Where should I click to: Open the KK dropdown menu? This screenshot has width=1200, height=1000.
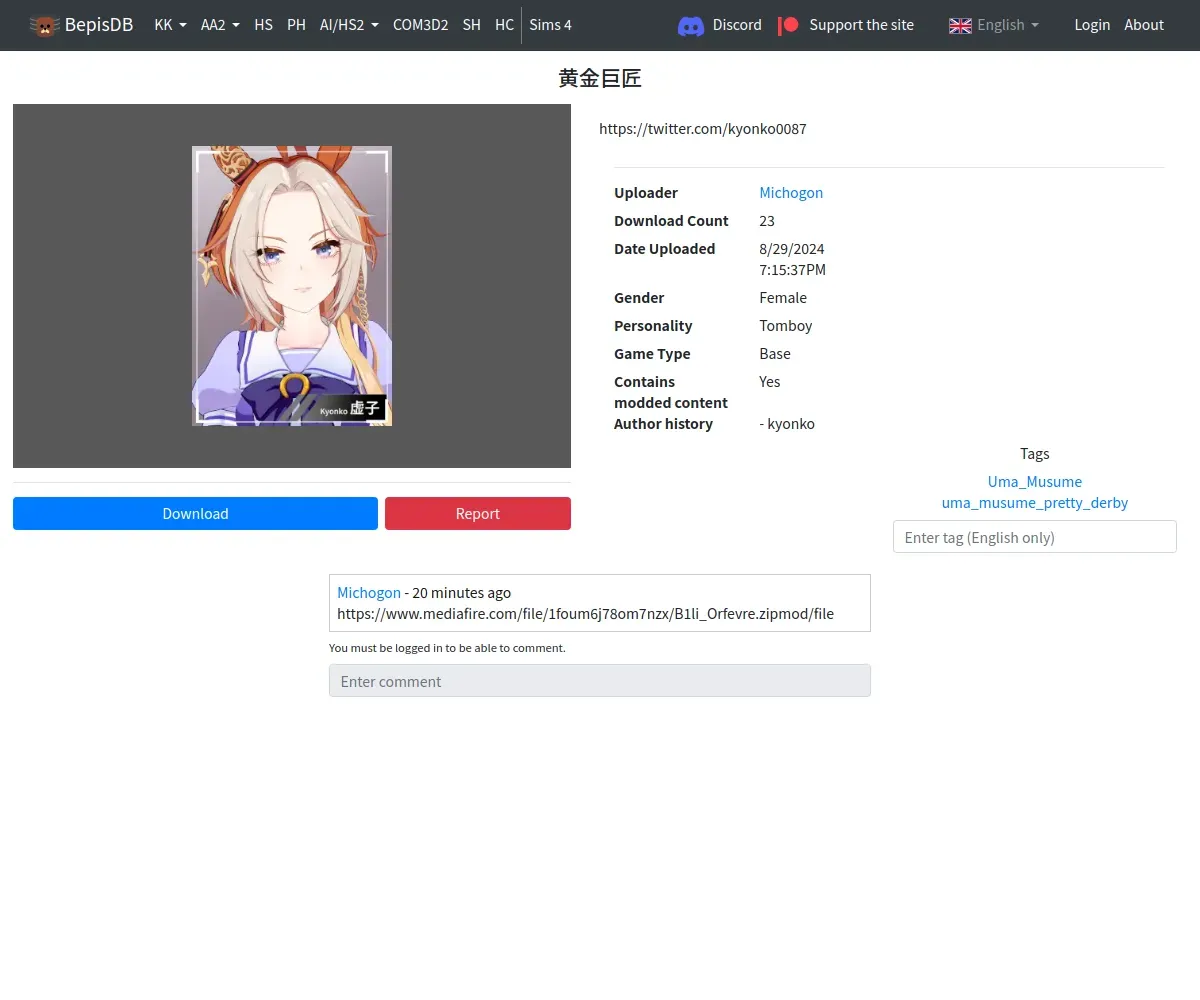point(170,25)
